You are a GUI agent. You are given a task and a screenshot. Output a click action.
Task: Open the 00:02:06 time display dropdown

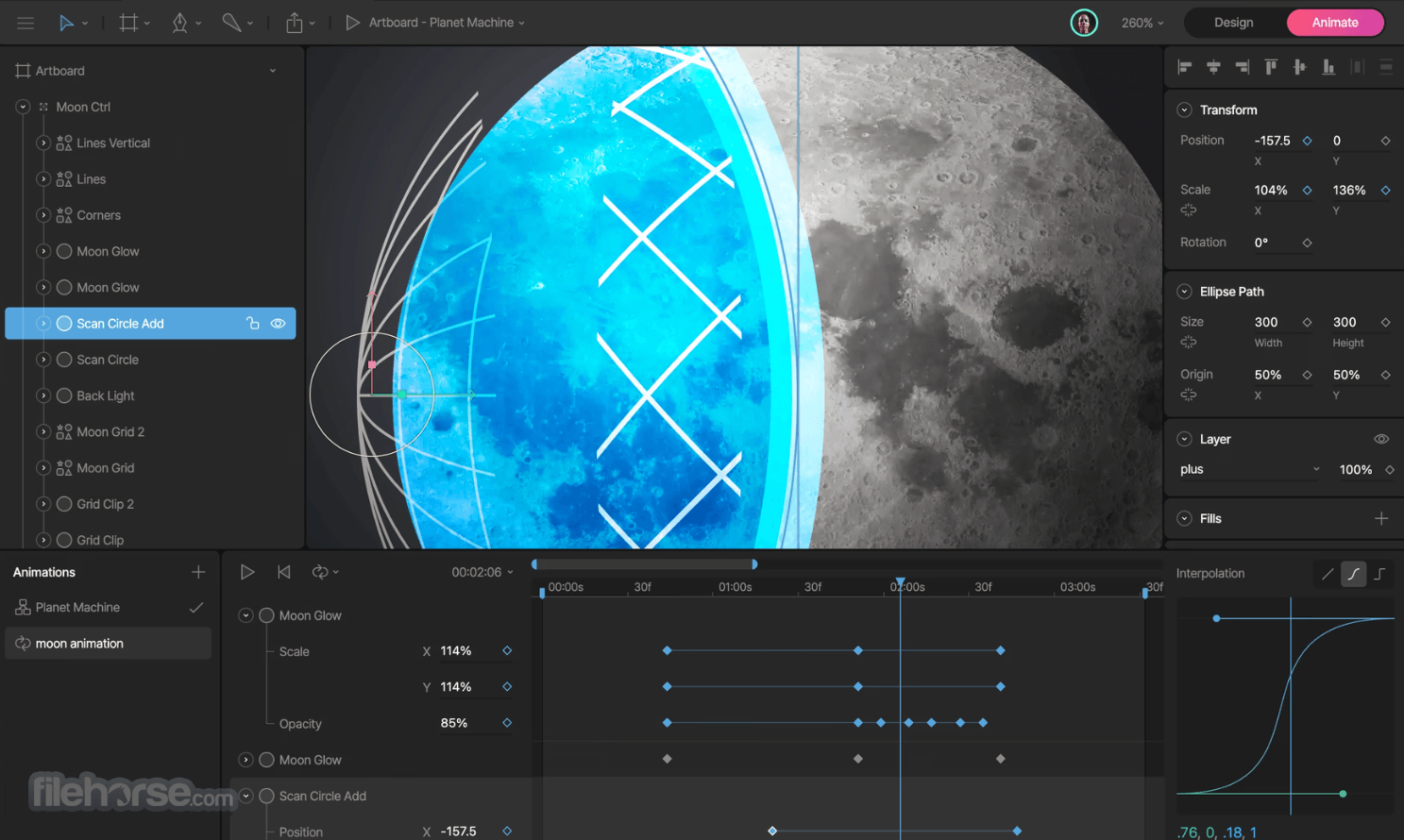point(482,573)
